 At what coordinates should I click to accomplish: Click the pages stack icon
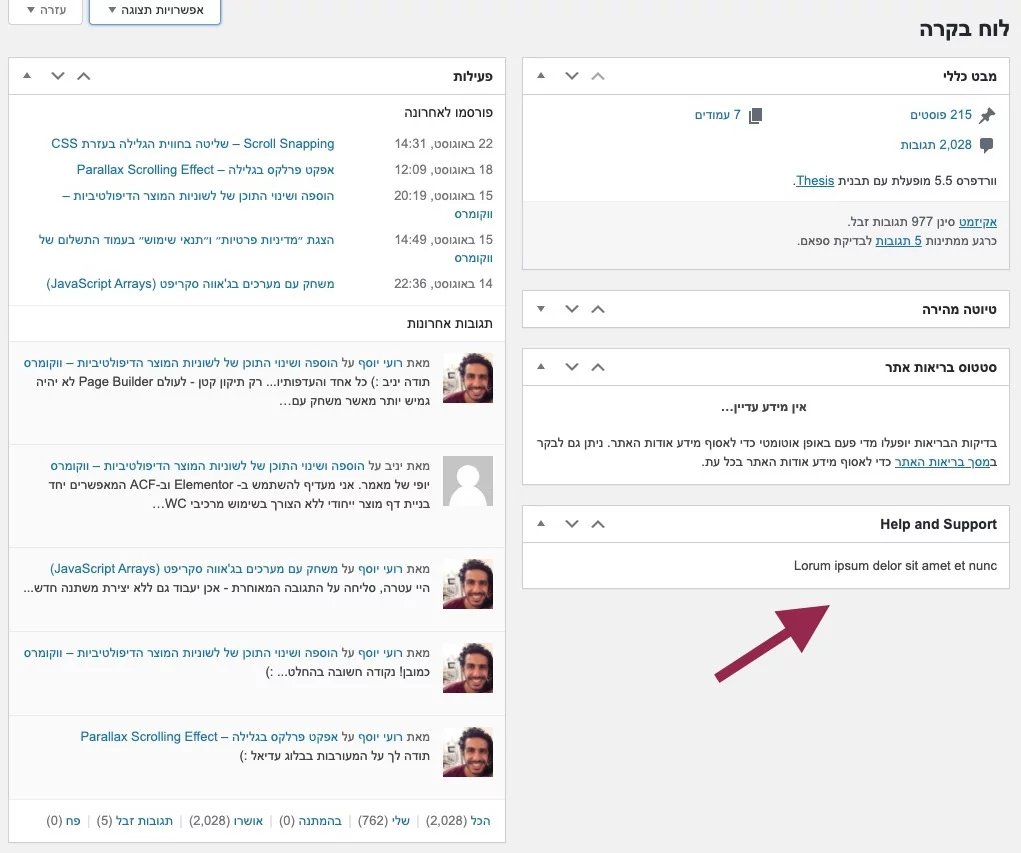coord(755,116)
